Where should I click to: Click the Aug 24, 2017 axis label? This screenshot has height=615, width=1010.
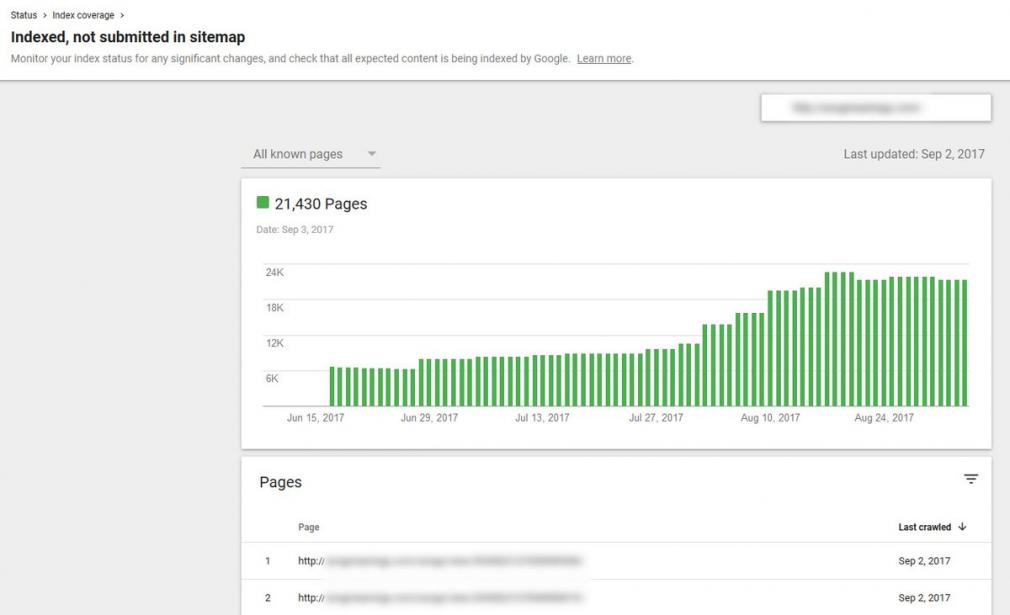click(x=884, y=418)
